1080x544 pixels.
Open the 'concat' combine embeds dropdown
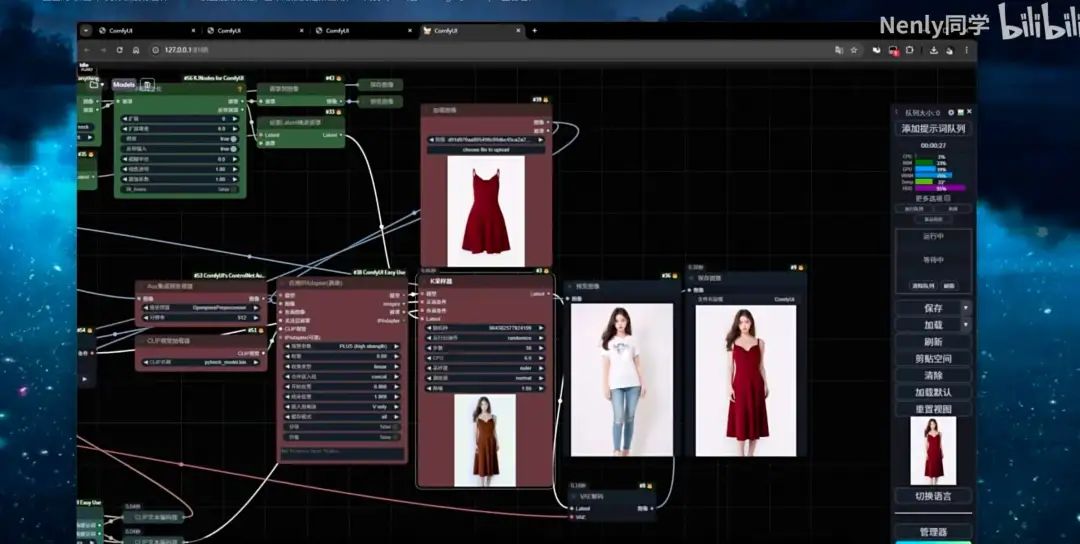342,377
